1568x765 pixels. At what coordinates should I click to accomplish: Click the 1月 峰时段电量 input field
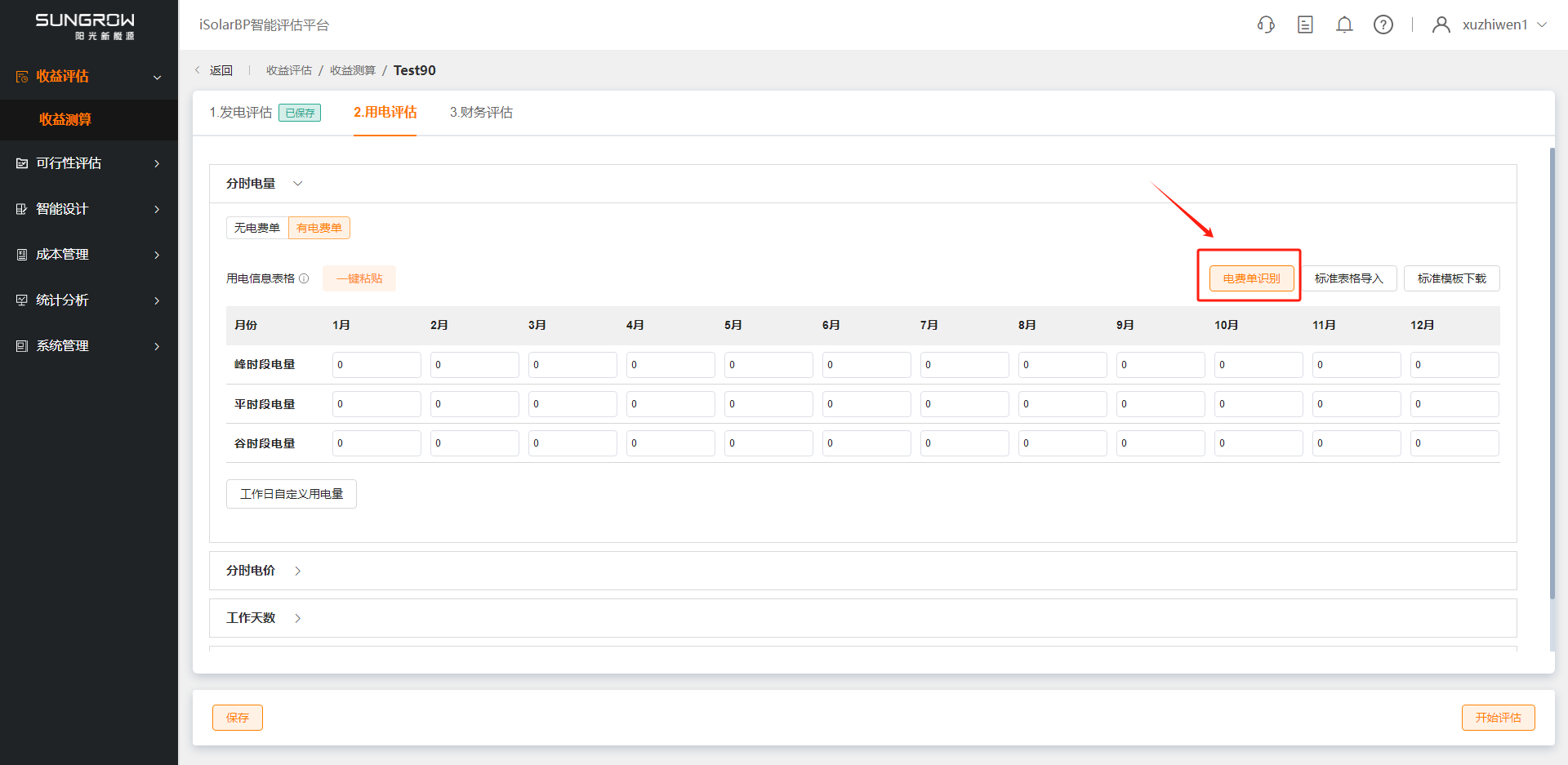point(376,365)
